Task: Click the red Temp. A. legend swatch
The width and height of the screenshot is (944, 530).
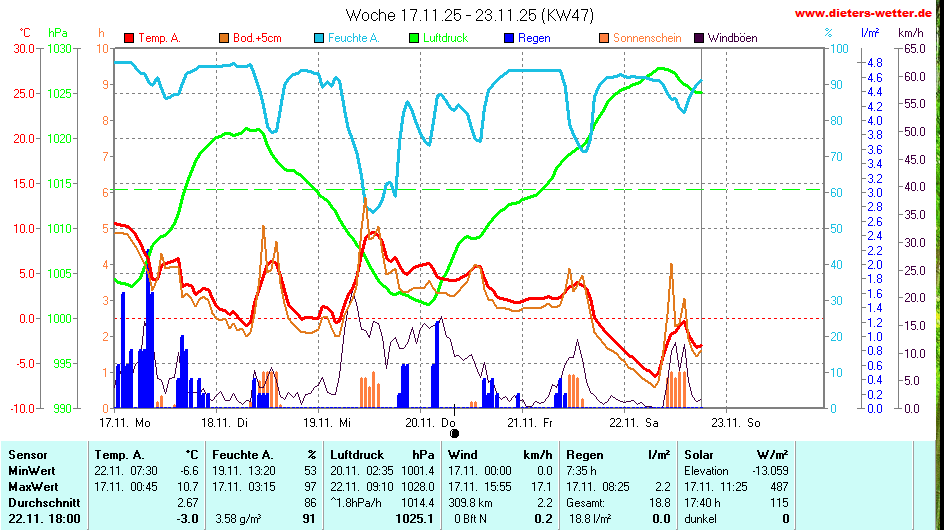Action: [129, 38]
